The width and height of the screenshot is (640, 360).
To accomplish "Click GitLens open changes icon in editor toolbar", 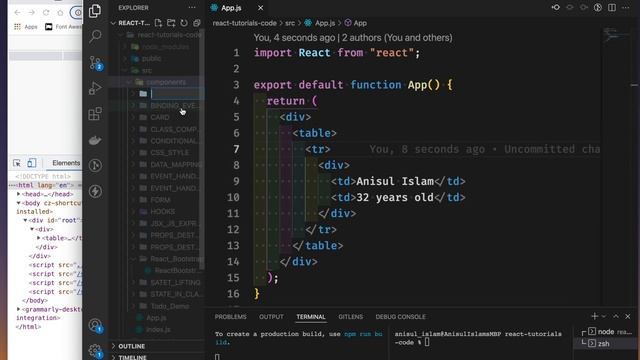I will [556, 7].
